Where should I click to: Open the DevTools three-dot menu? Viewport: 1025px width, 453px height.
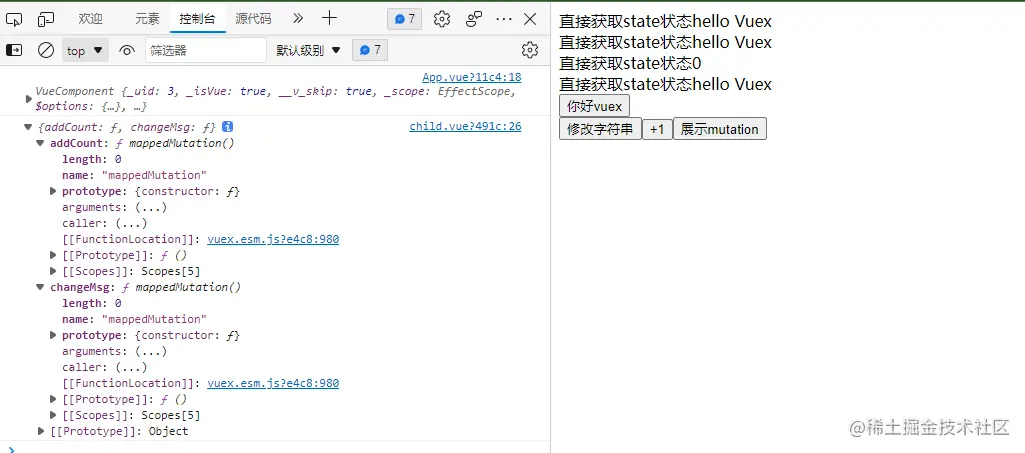click(x=504, y=19)
